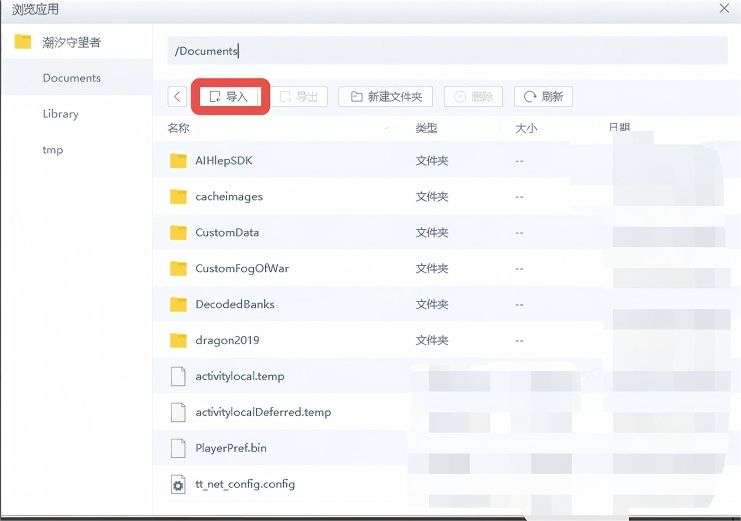This screenshot has width=741, height=521.
Task: Click the dragon2019 folder icon
Action: coord(178,340)
